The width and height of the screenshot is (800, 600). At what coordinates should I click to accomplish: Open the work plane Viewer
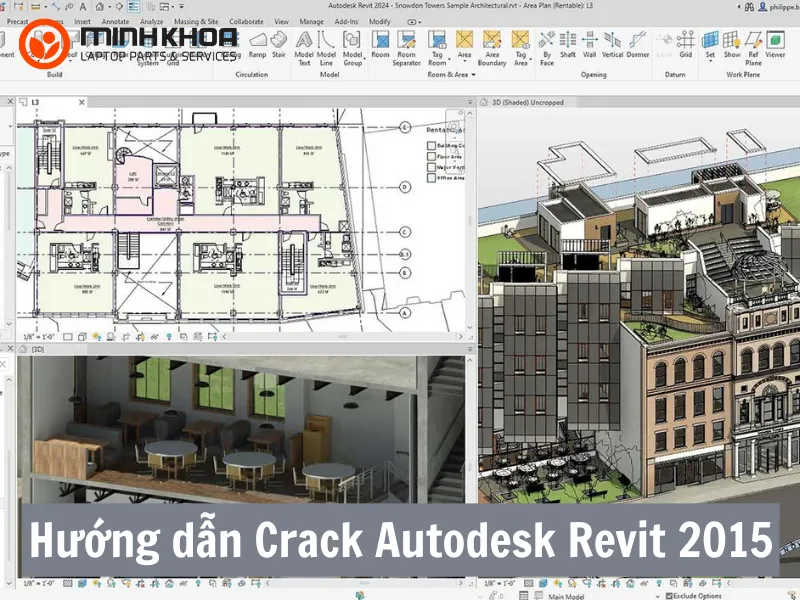pos(775,45)
